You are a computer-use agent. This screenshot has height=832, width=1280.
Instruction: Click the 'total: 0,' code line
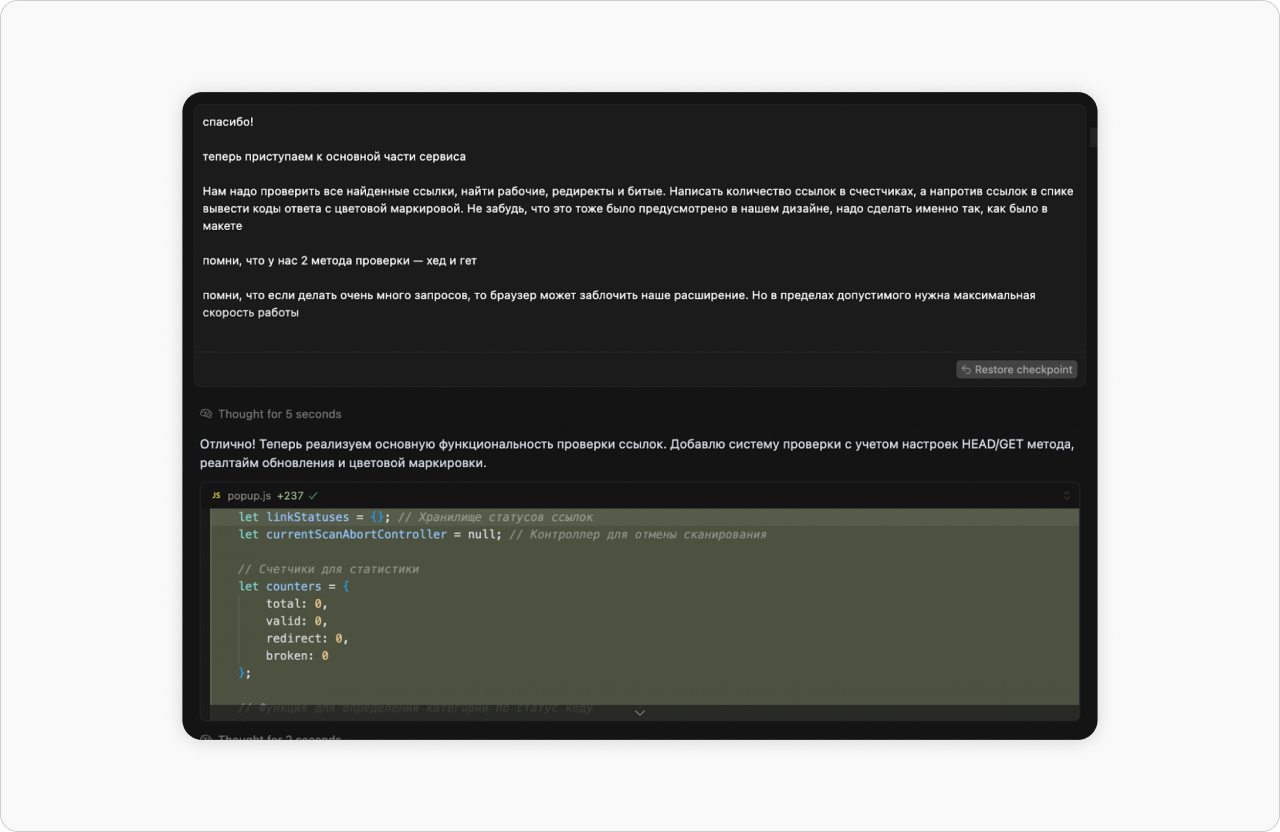pos(297,604)
